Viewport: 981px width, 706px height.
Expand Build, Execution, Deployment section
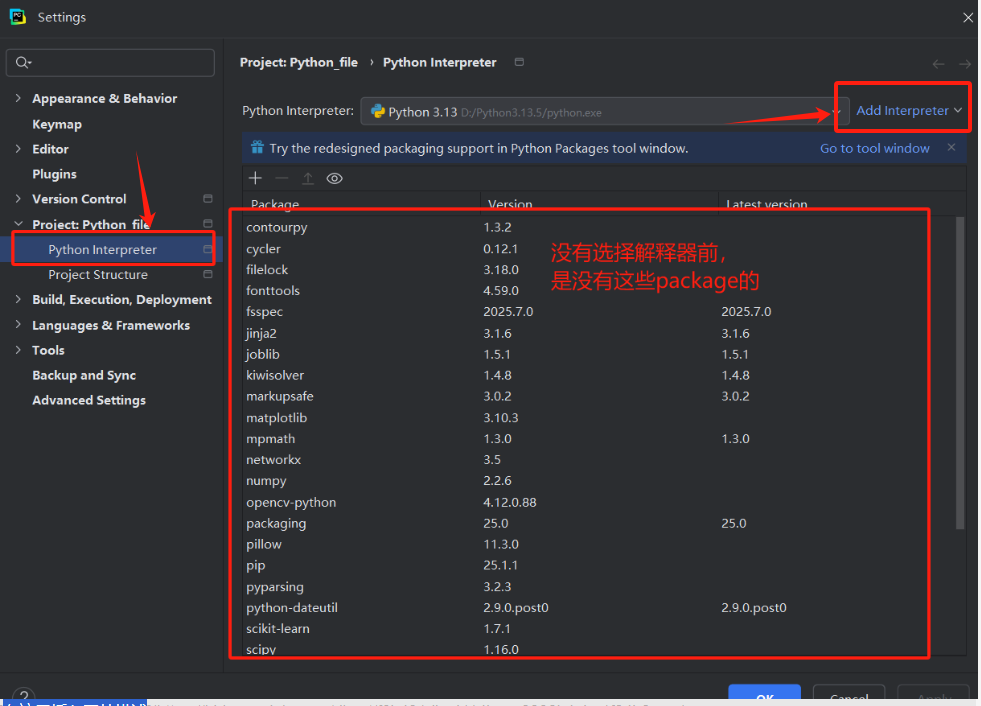(18, 299)
